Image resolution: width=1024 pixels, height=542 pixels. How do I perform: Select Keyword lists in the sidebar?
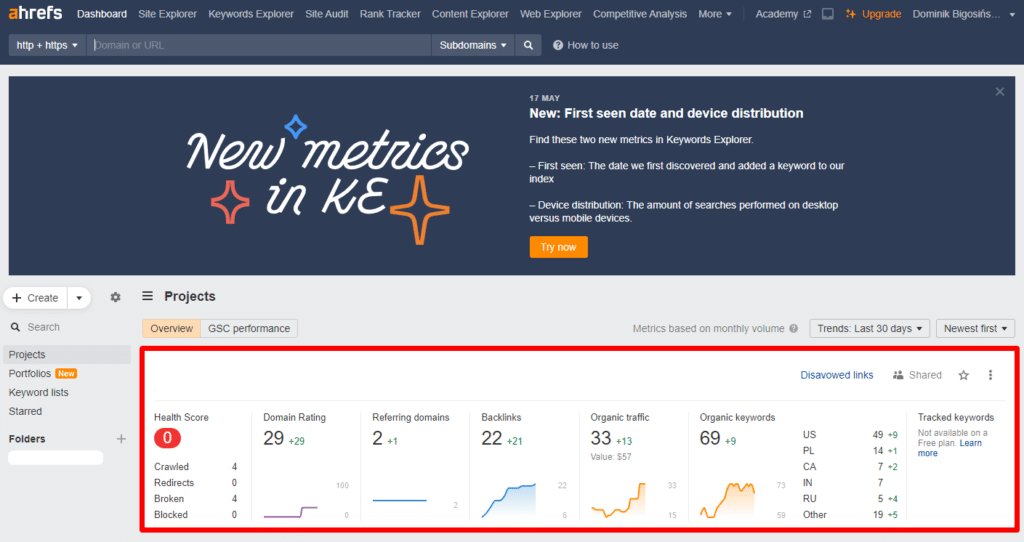point(39,392)
